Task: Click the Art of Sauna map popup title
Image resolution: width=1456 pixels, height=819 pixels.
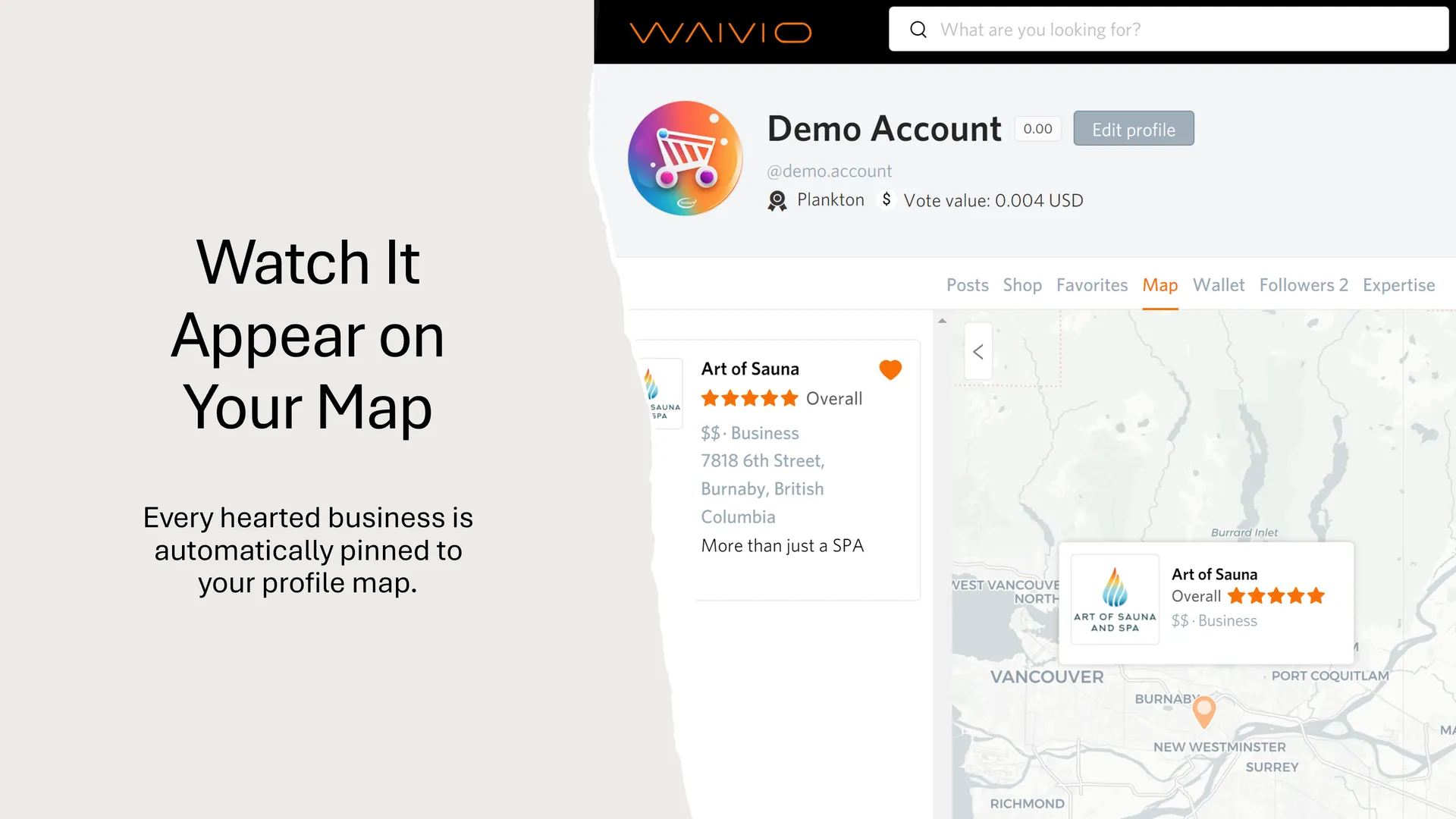Action: [1214, 574]
